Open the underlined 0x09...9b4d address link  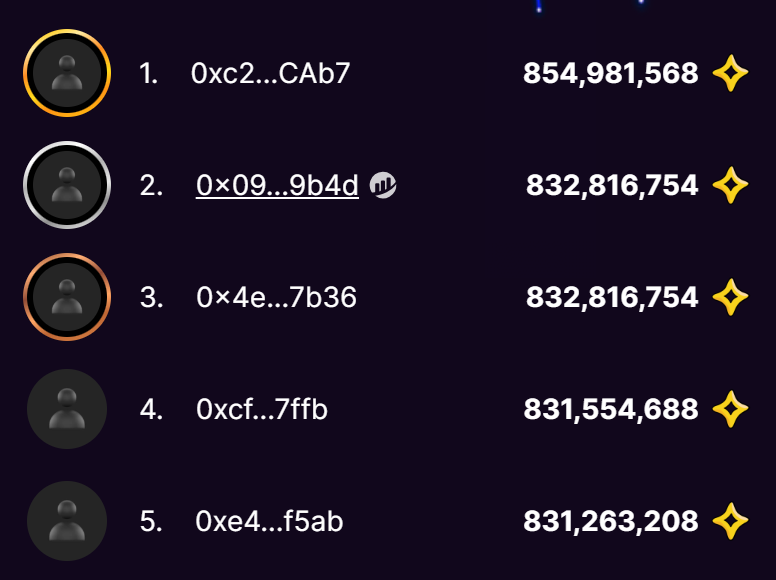(x=277, y=185)
